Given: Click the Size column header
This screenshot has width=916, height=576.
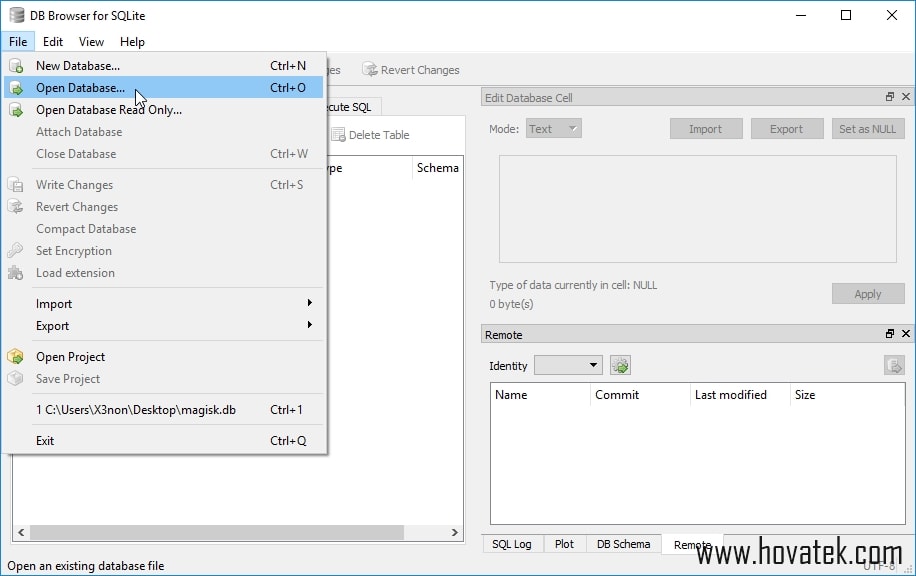Looking at the screenshot, I should click(x=847, y=395).
